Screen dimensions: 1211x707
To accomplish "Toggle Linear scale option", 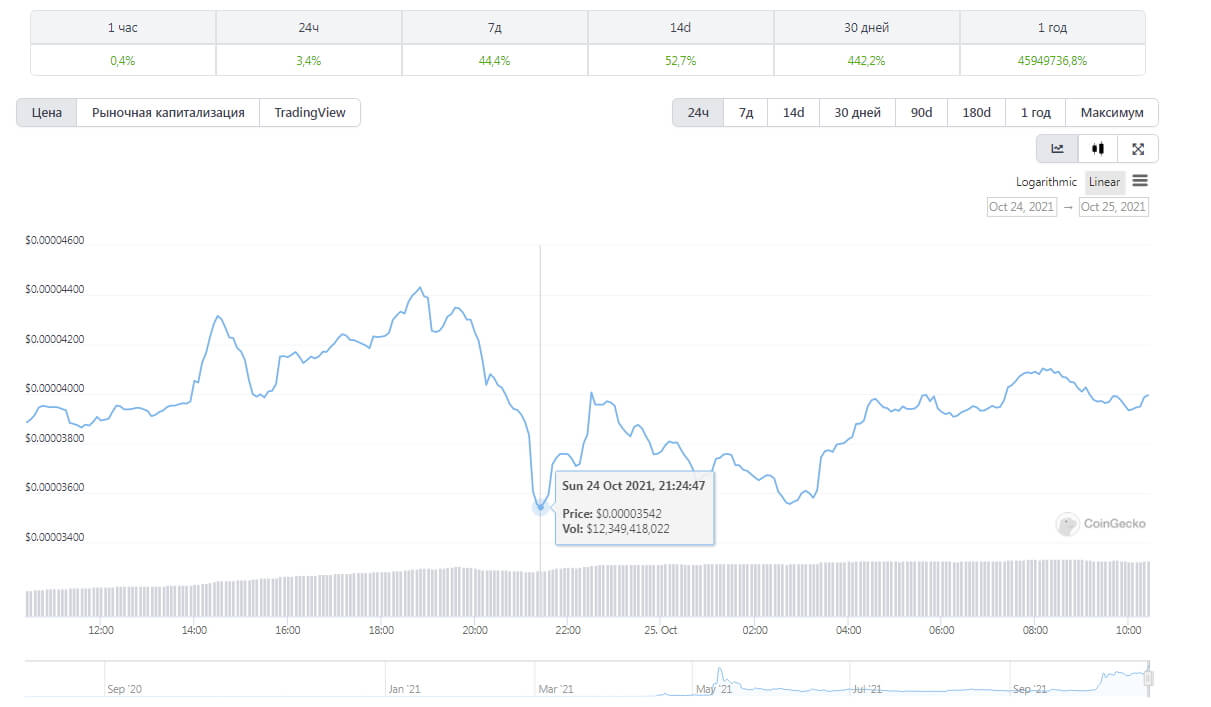I will 1105,182.
